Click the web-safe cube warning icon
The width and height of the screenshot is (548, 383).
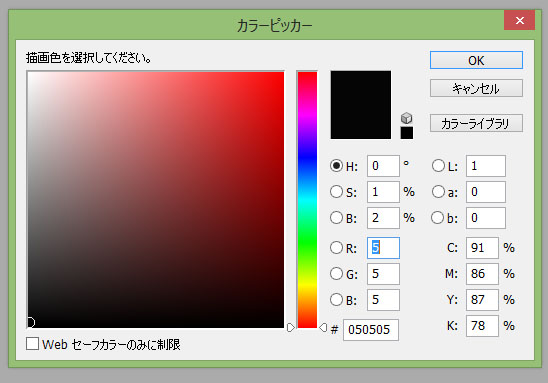click(x=406, y=118)
